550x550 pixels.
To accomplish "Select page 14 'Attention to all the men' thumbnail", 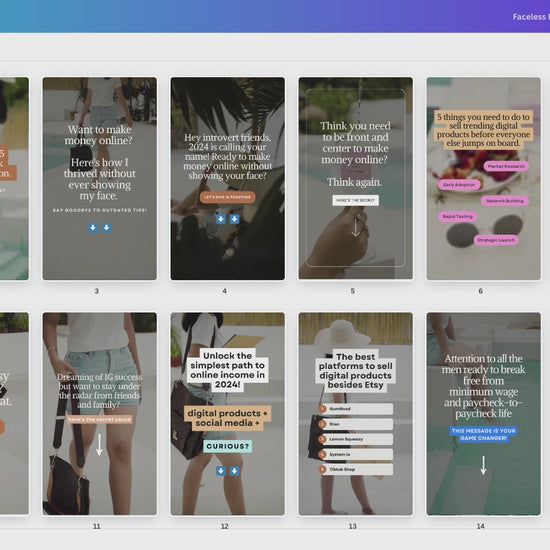I will (x=484, y=414).
